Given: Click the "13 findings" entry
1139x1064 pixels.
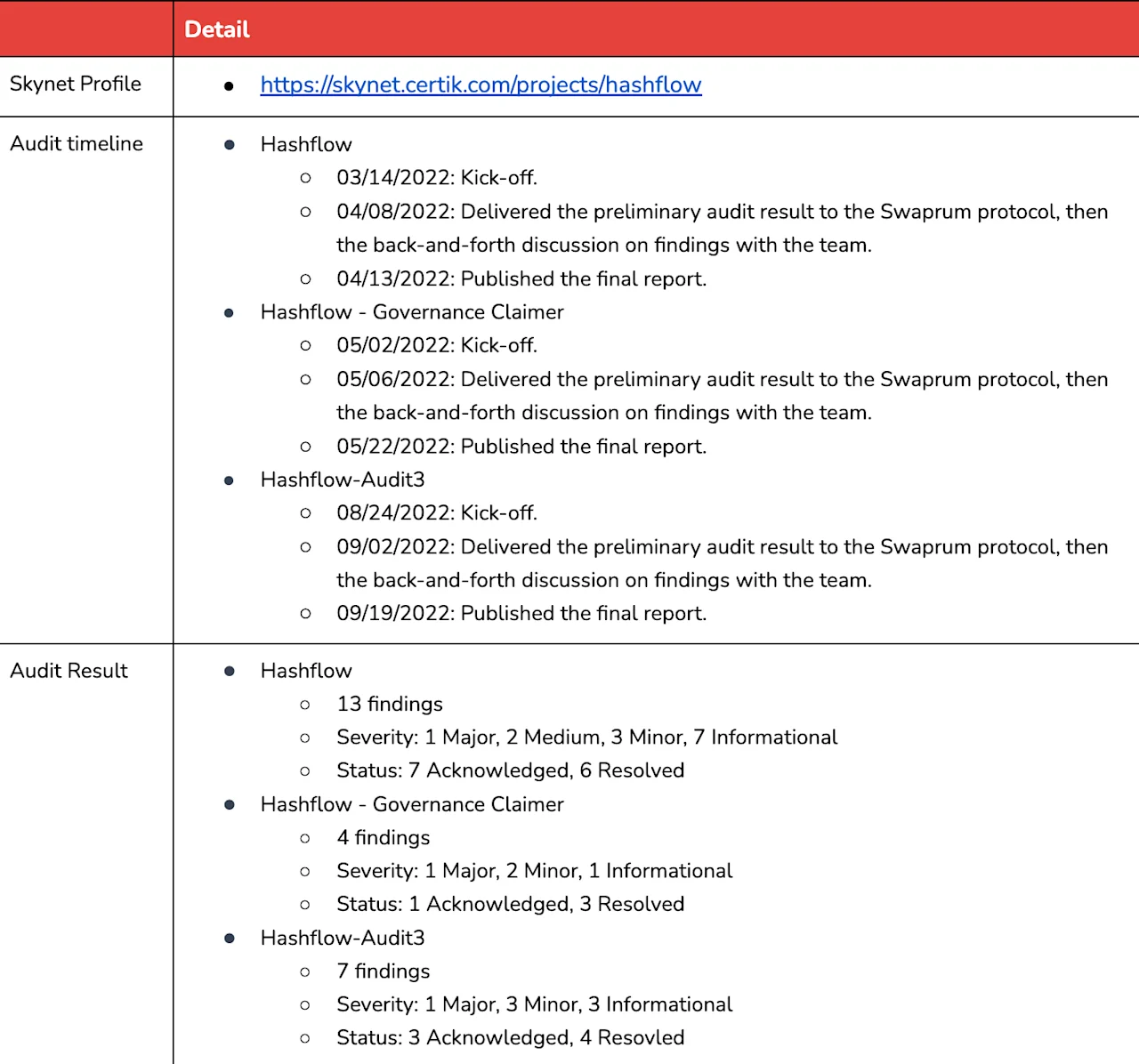Looking at the screenshot, I should [x=390, y=705].
